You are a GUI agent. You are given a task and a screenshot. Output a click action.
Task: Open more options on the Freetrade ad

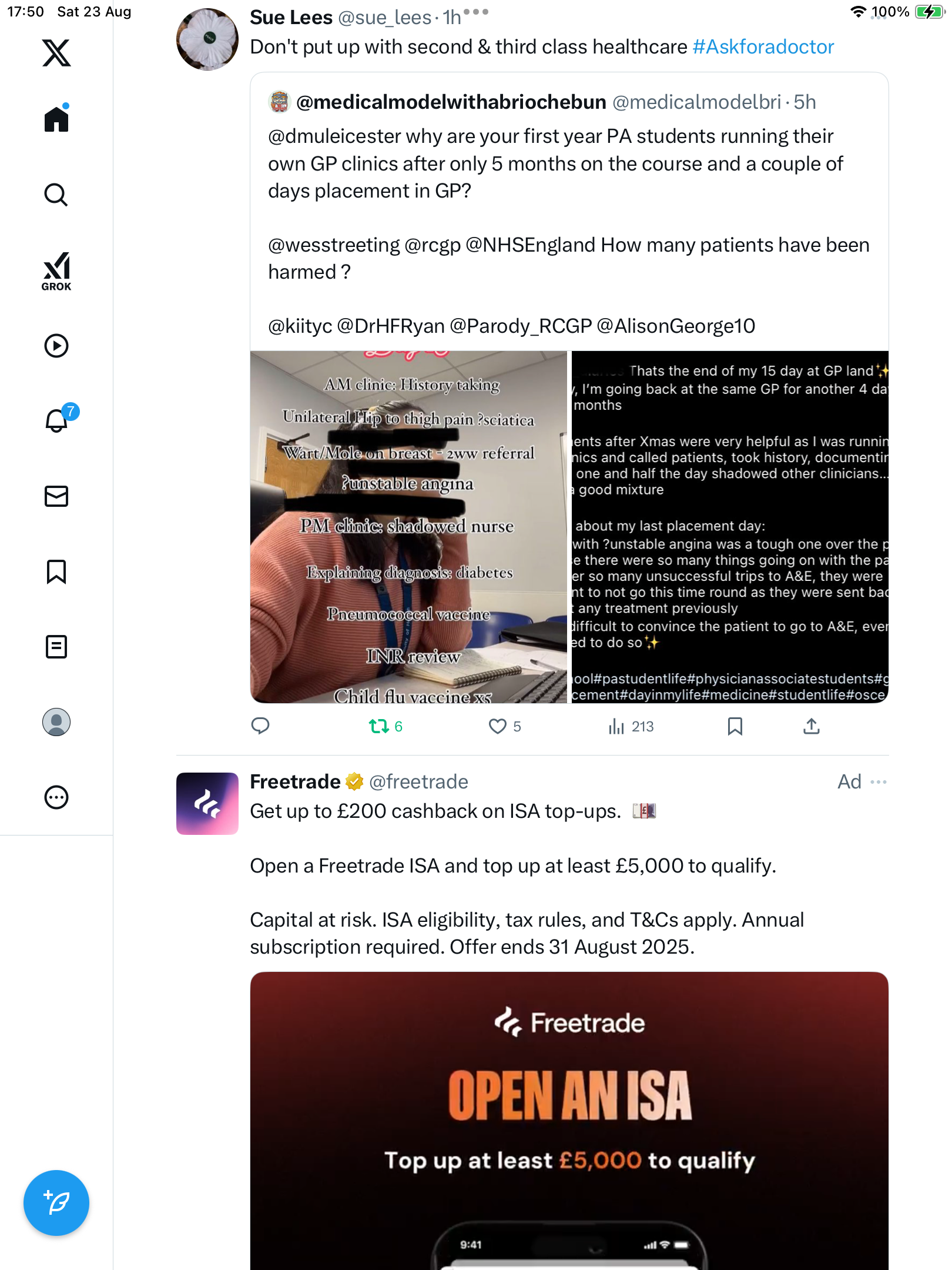(879, 782)
